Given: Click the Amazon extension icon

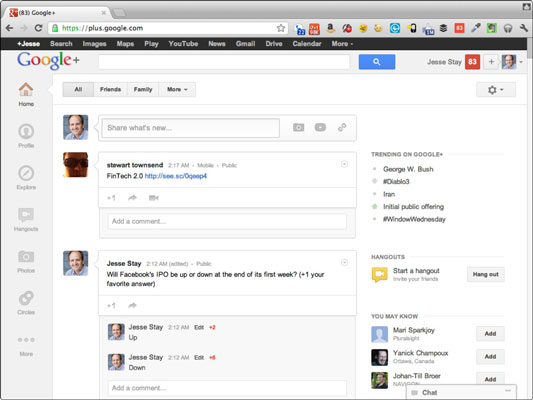Looking at the screenshot, I should point(330,28).
